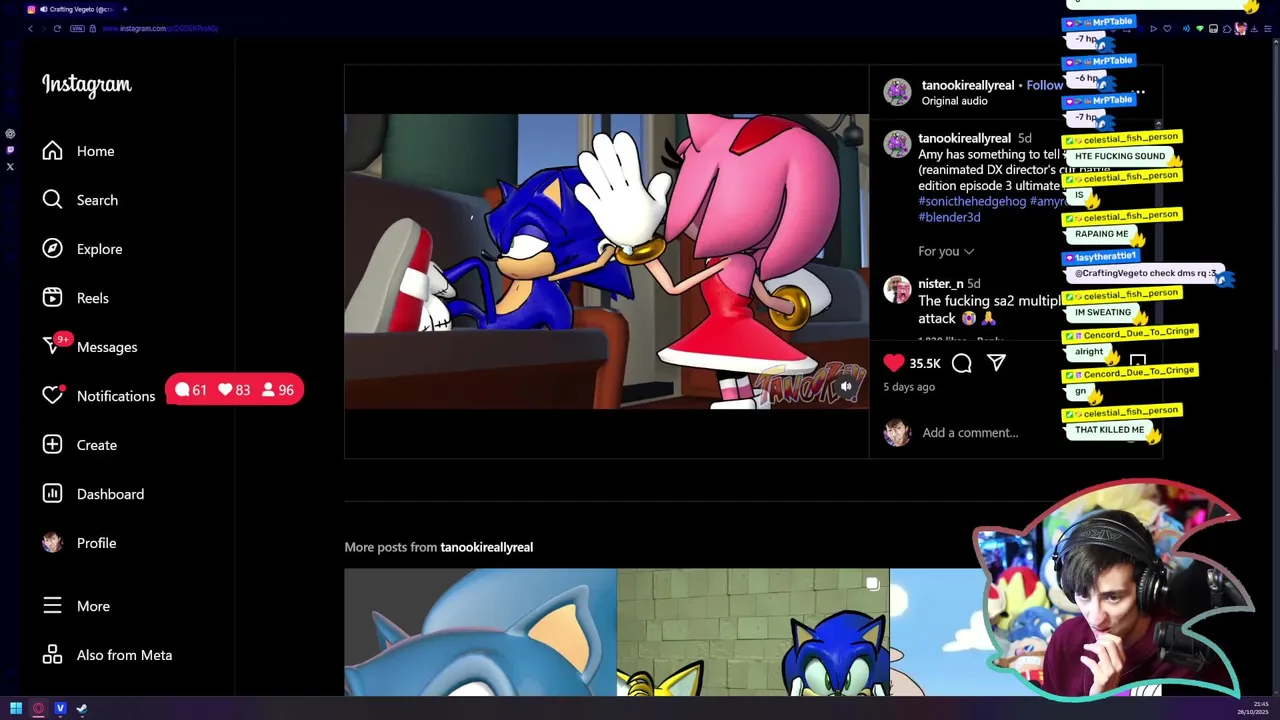The width and height of the screenshot is (1280, 720).
Task: Open the Search panel in the sidebar
Action: click(x=80, y=200)
